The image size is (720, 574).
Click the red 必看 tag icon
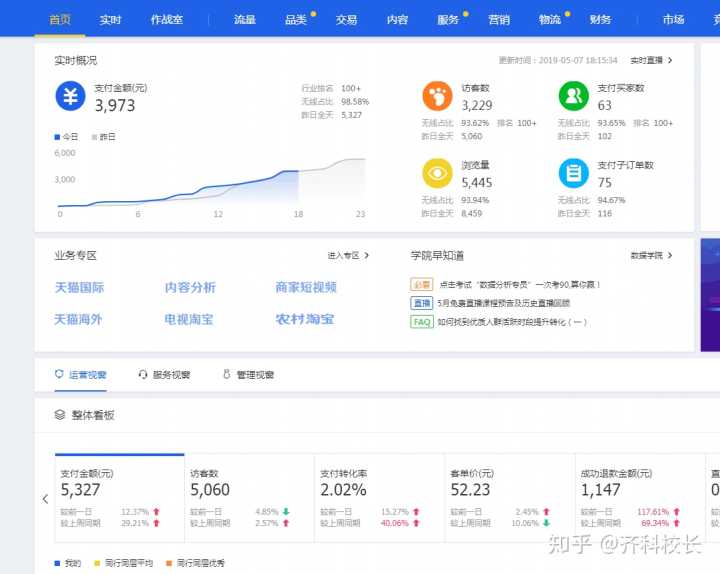pyautogui.click(x=421, y=285)
